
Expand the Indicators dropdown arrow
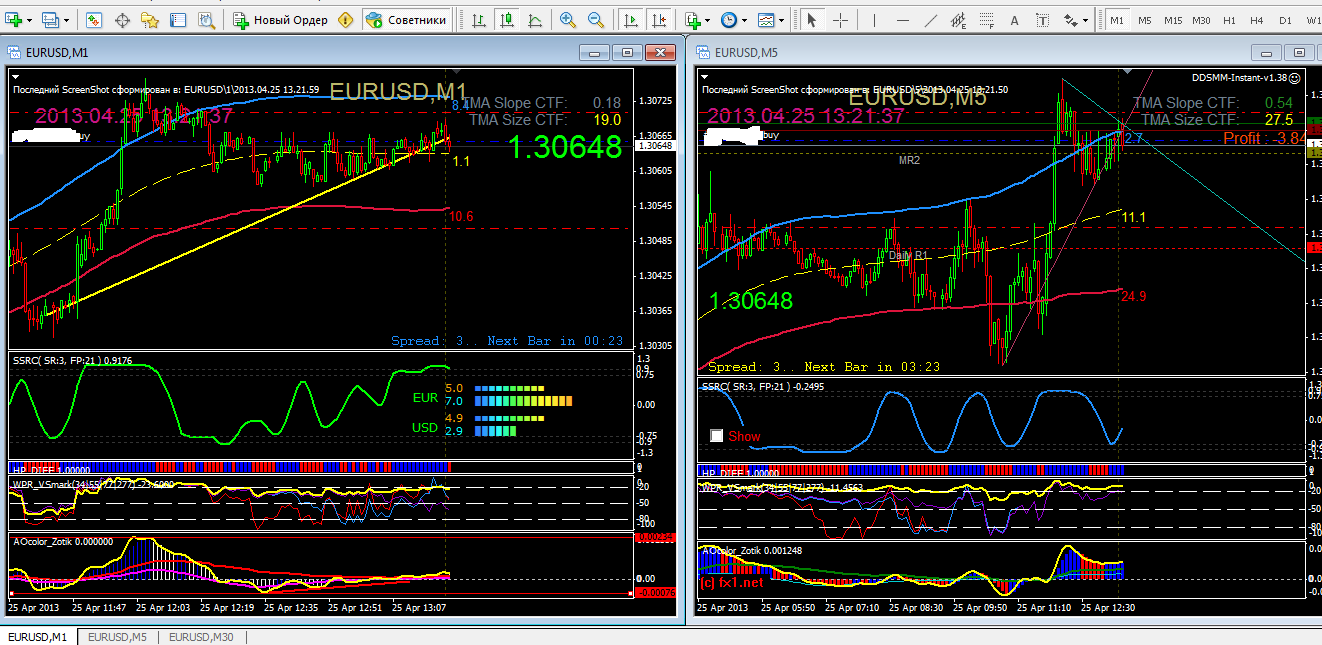[709, 20]
